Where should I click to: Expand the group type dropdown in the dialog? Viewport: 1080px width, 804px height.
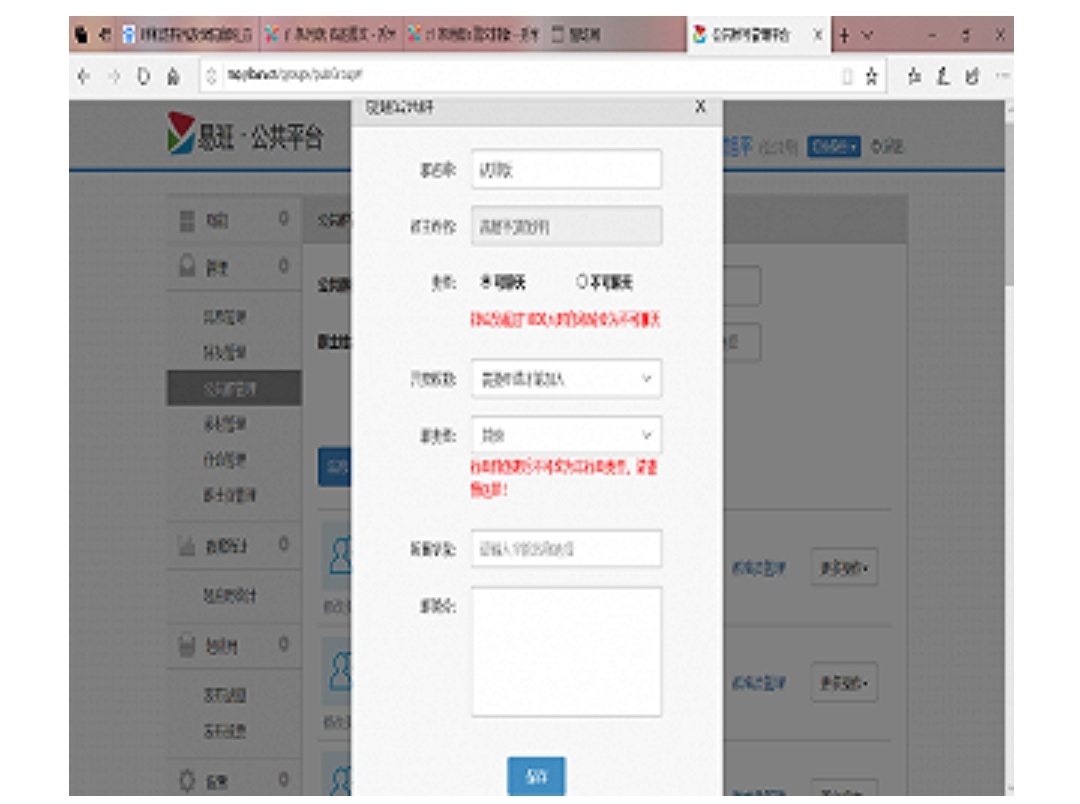tap(566, 435)
